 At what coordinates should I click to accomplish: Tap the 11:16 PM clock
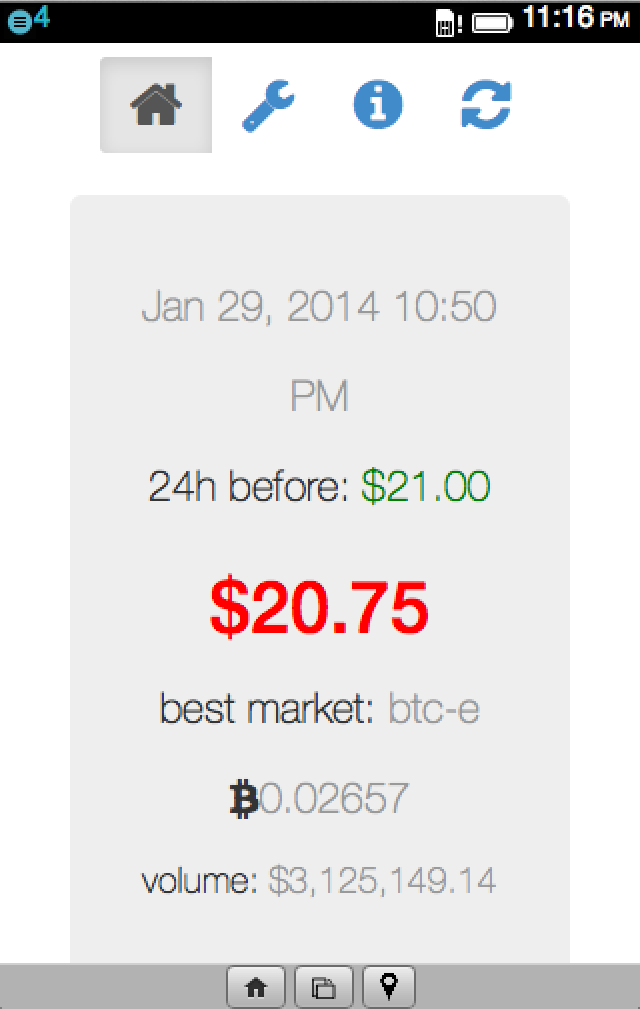coord(575,18)
